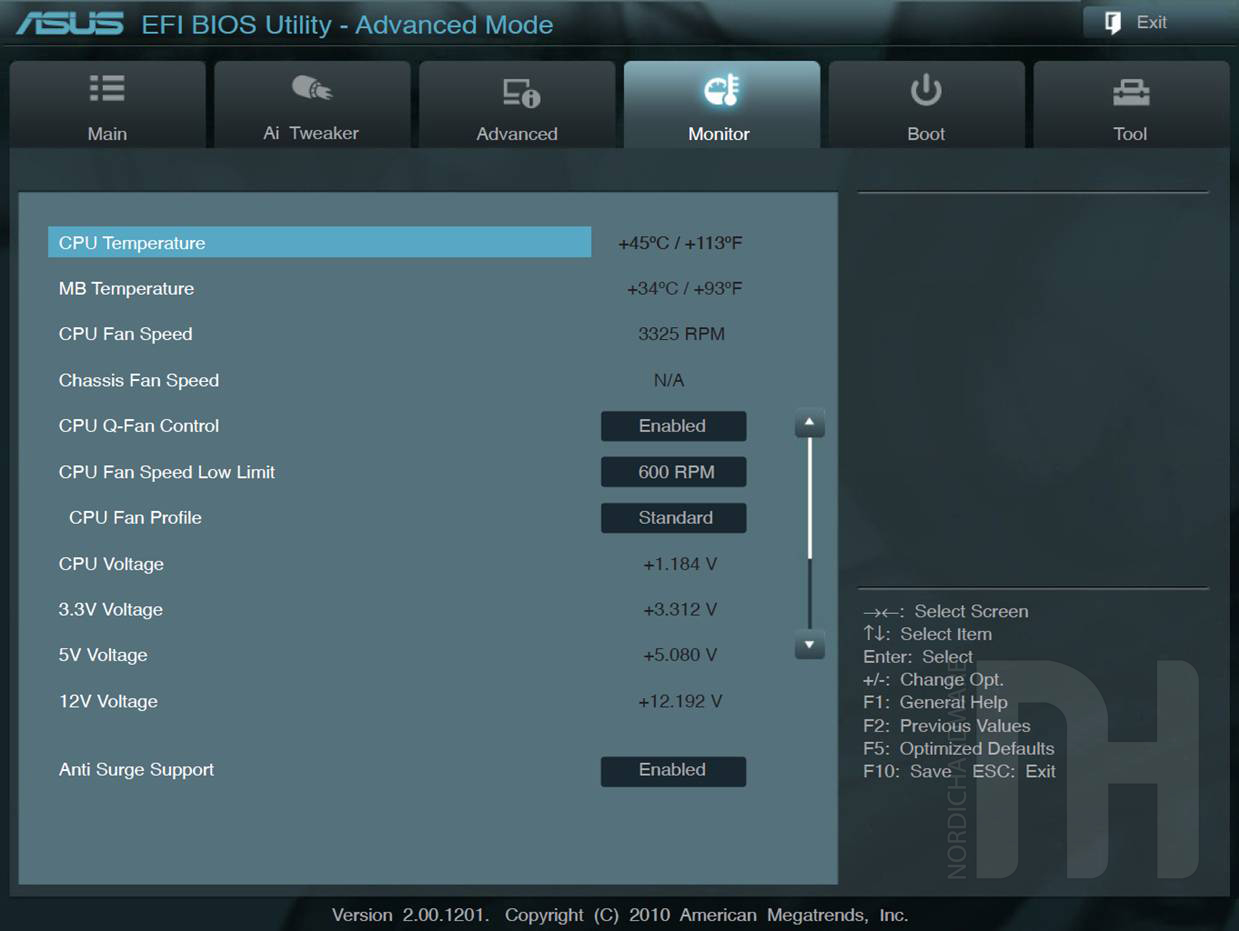
Task: Open CPU Fan Speed Low Limit dropdown
Action: 673,472
